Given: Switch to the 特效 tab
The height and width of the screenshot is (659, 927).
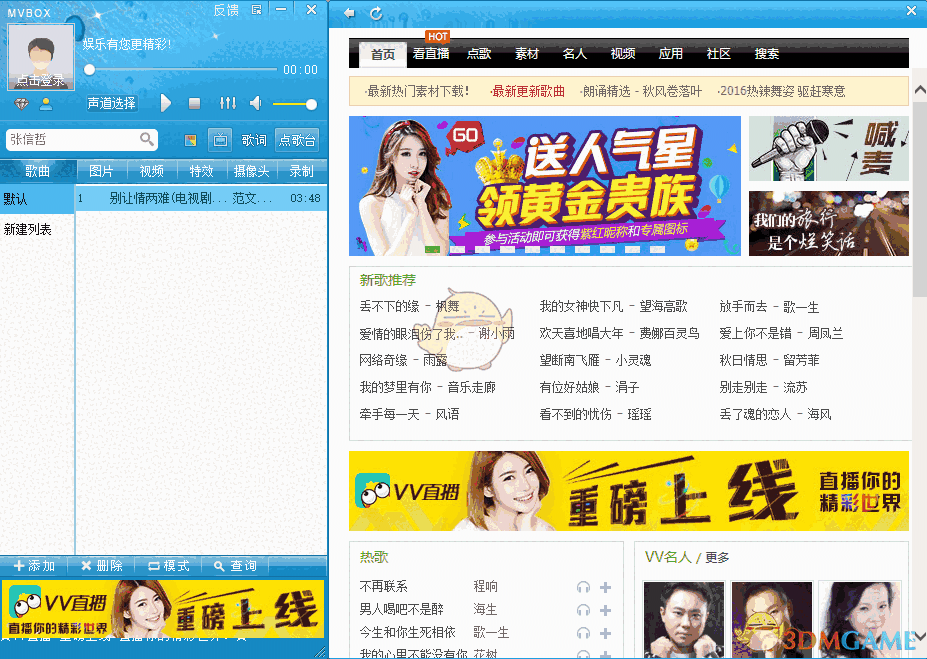Looking at the screenshot, I should point(201,171).
